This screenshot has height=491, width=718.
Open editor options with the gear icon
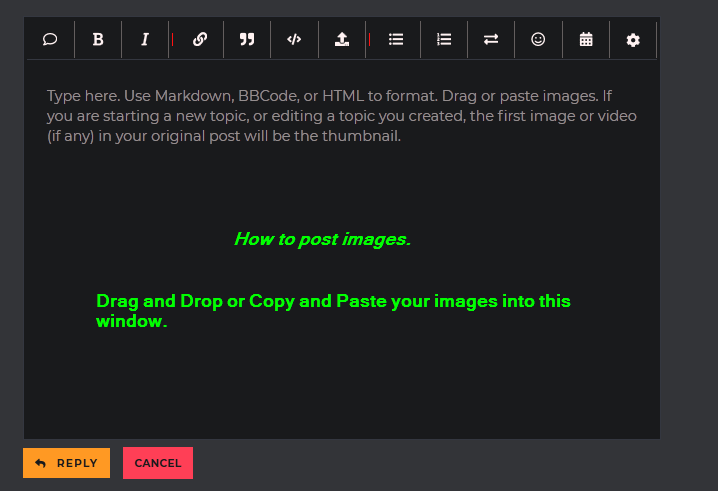[x=633, y=40]
